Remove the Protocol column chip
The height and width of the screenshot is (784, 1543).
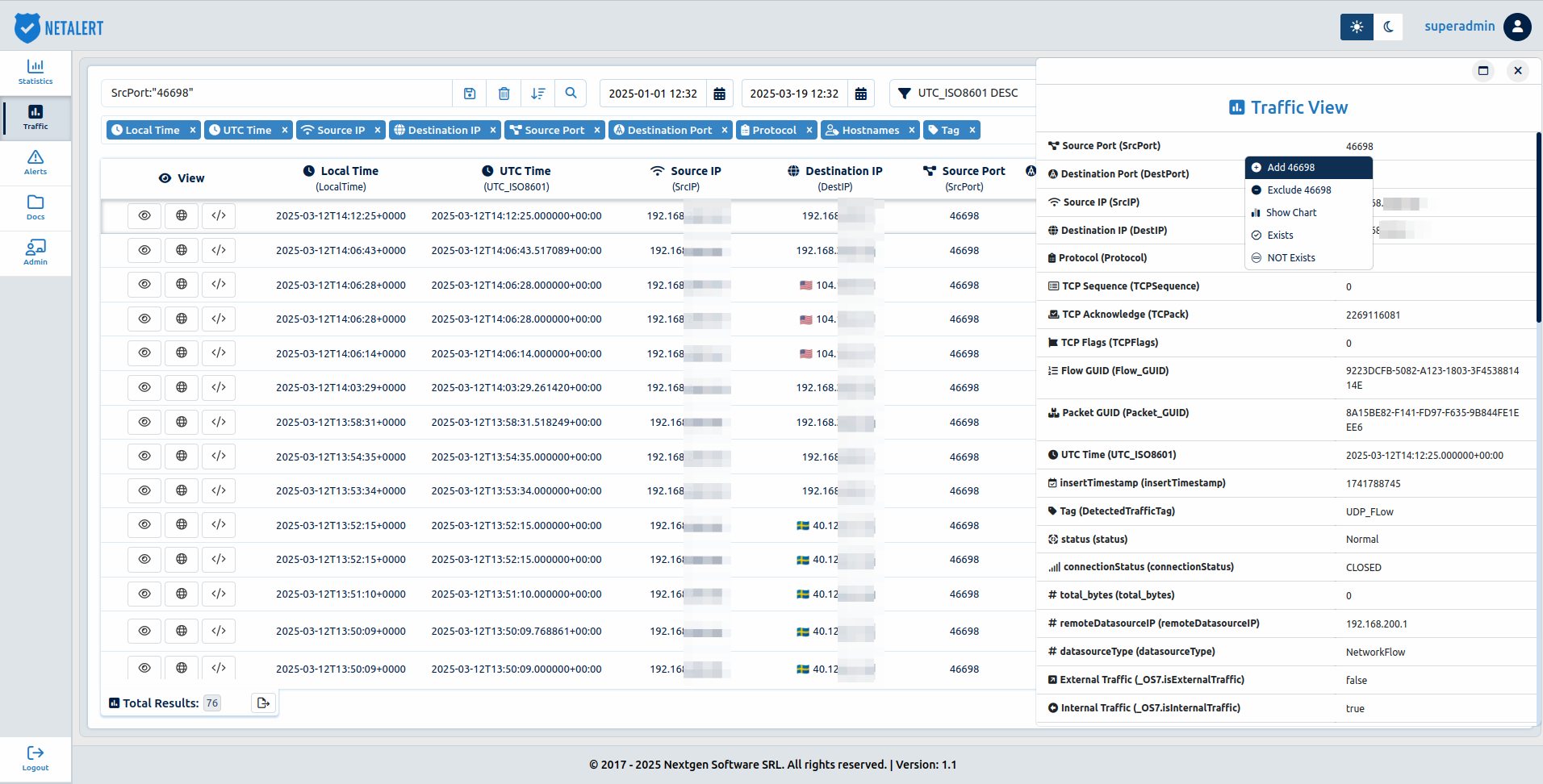tap(809, 130)
